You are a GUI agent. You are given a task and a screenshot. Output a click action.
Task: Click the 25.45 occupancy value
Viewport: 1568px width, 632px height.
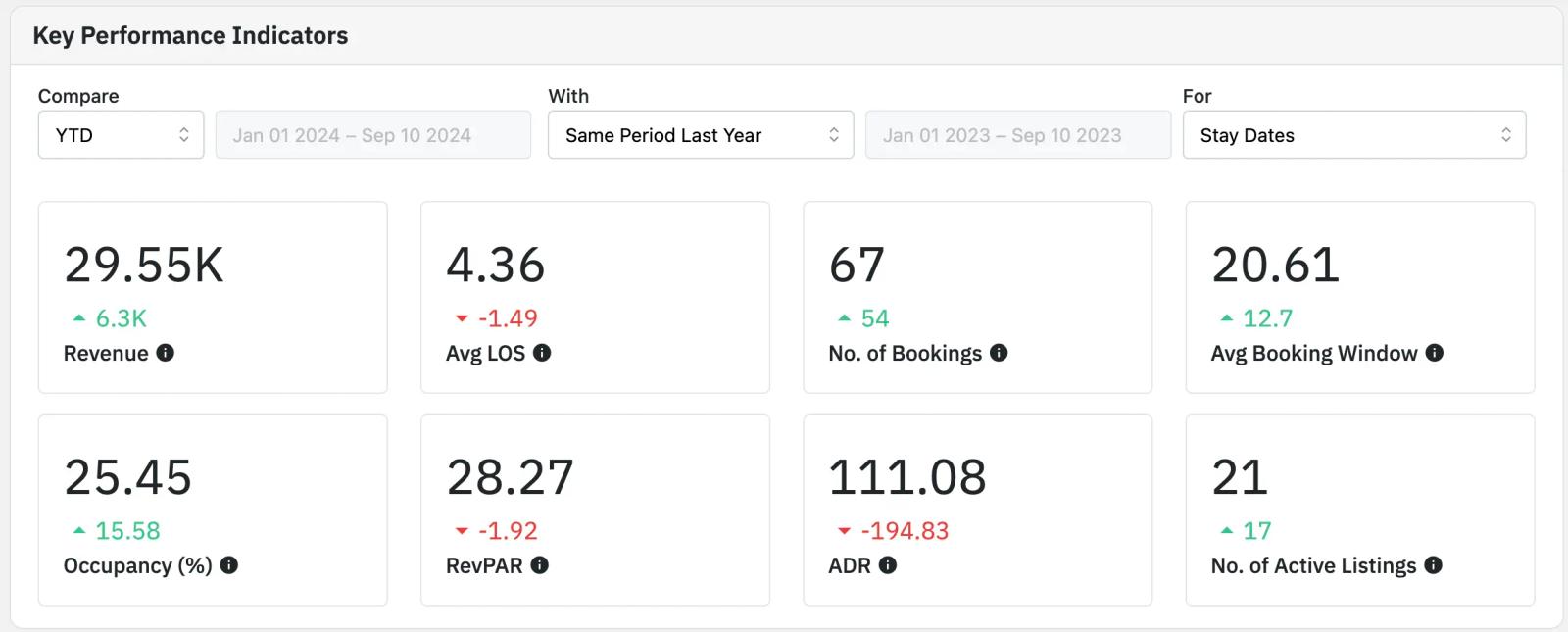click(128, 478)
